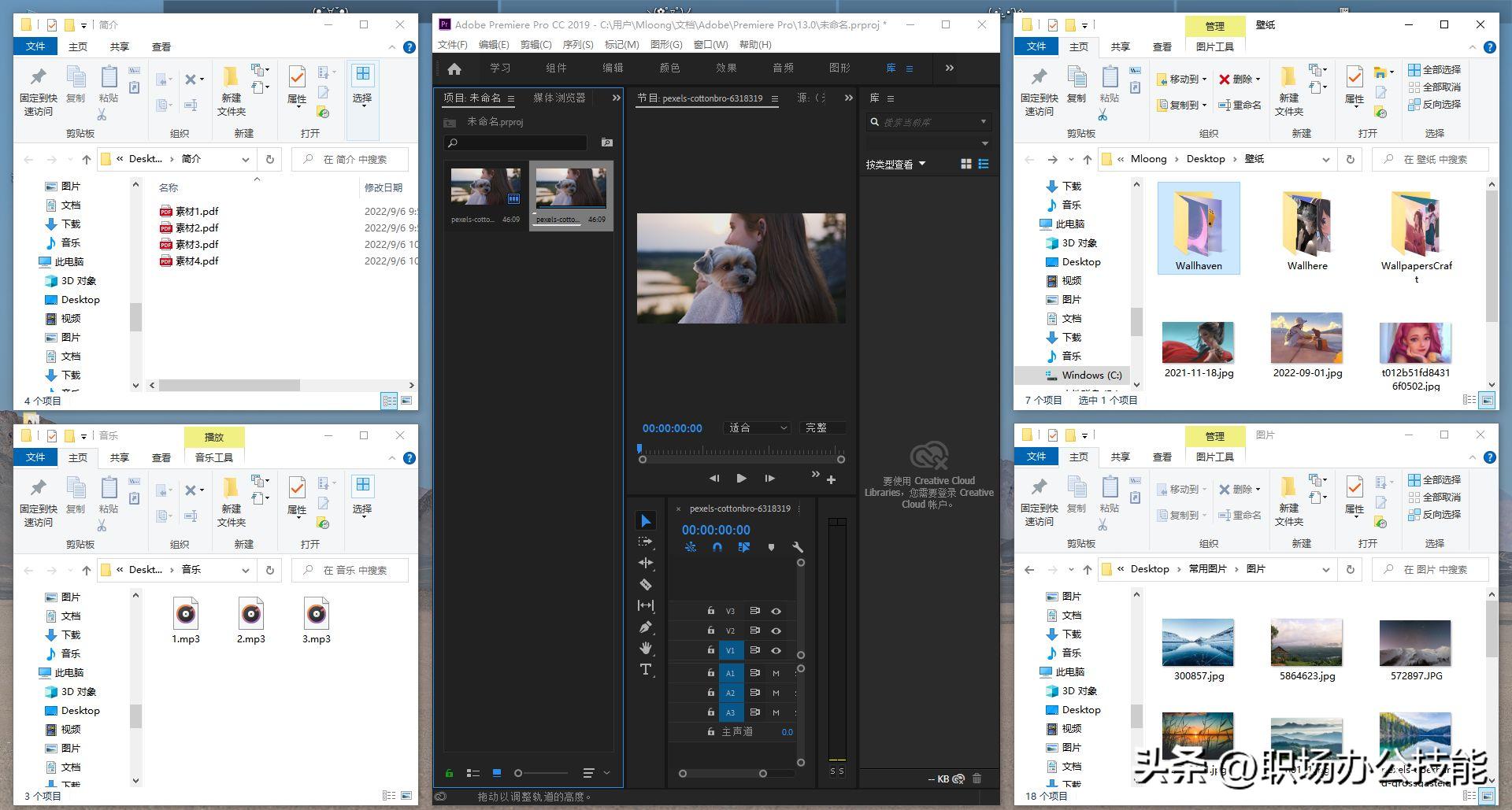
Task: Expand the hidden workspaces overflow chevron
Action: [950, 68]
